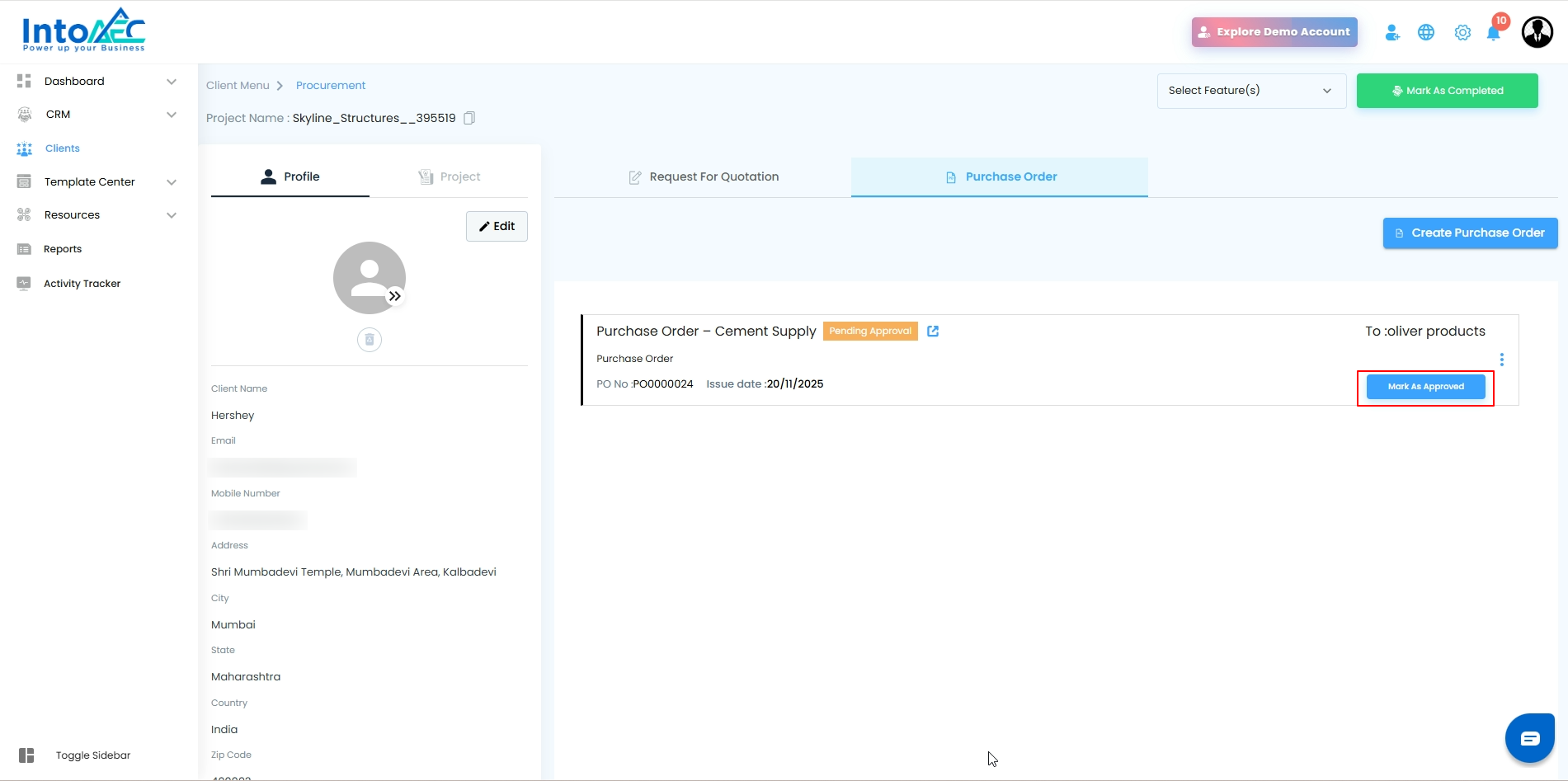Go to Client Menu breadcrumb

pos(238,85)
